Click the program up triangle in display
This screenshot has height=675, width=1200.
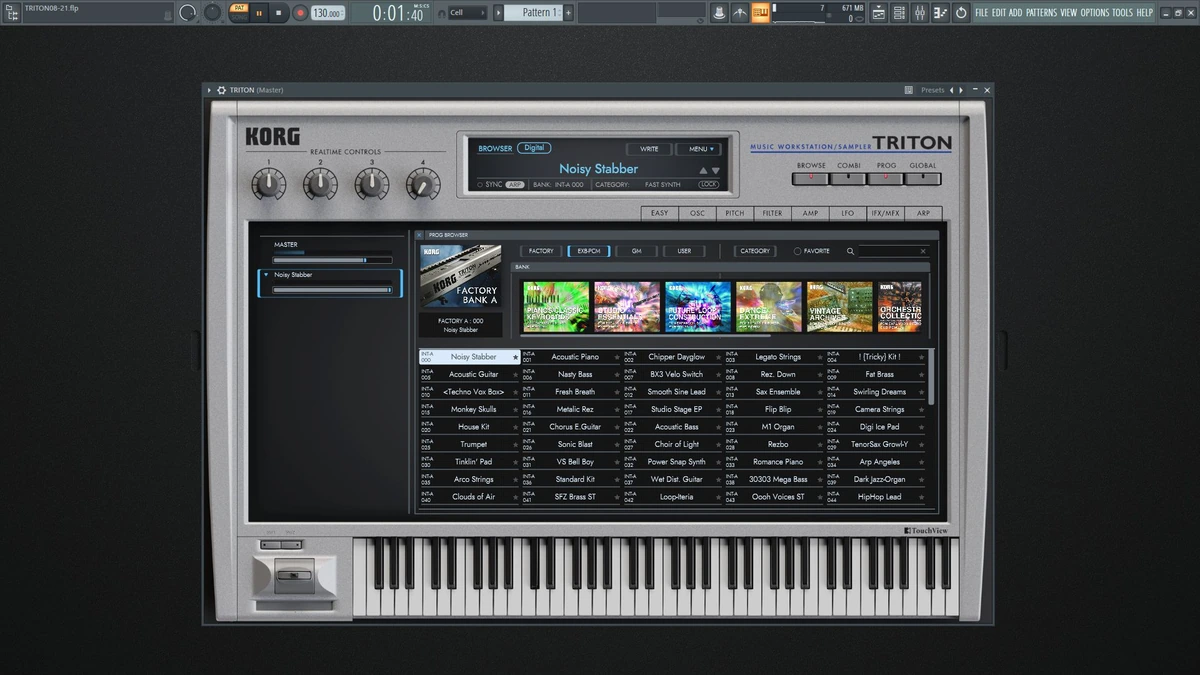pos(703,171)
